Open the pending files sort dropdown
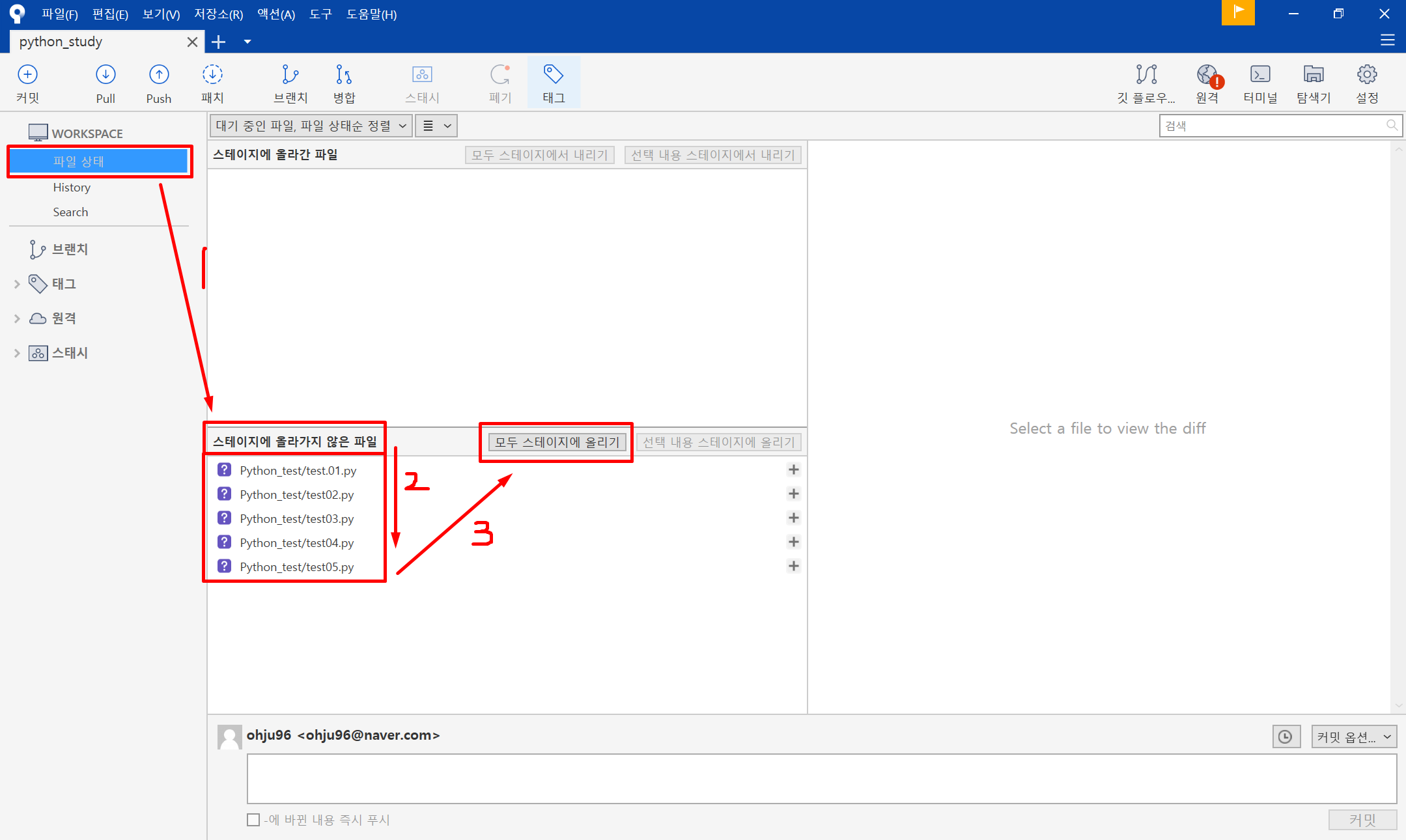Screen dimensions: 1406x840 (x=311, y=126)
